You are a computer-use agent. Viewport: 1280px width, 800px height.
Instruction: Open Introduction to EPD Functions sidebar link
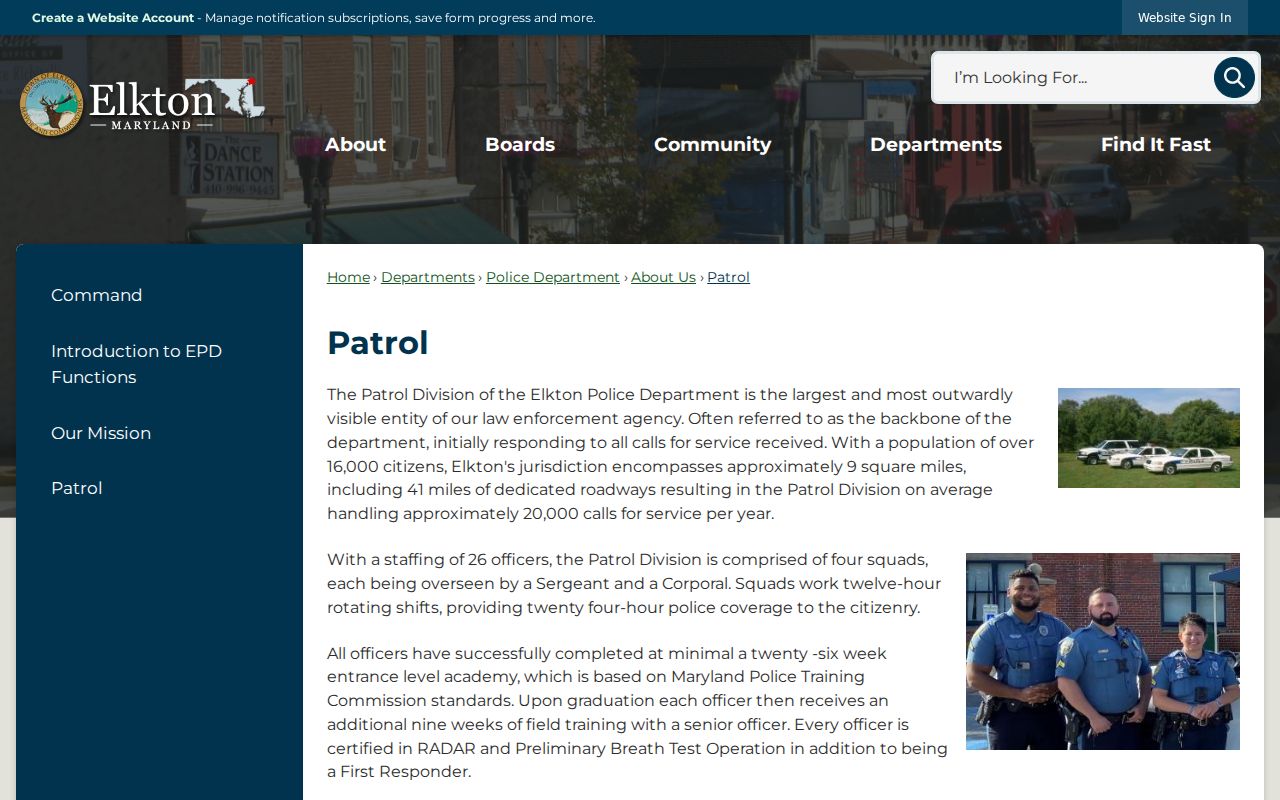pos(136,364)
